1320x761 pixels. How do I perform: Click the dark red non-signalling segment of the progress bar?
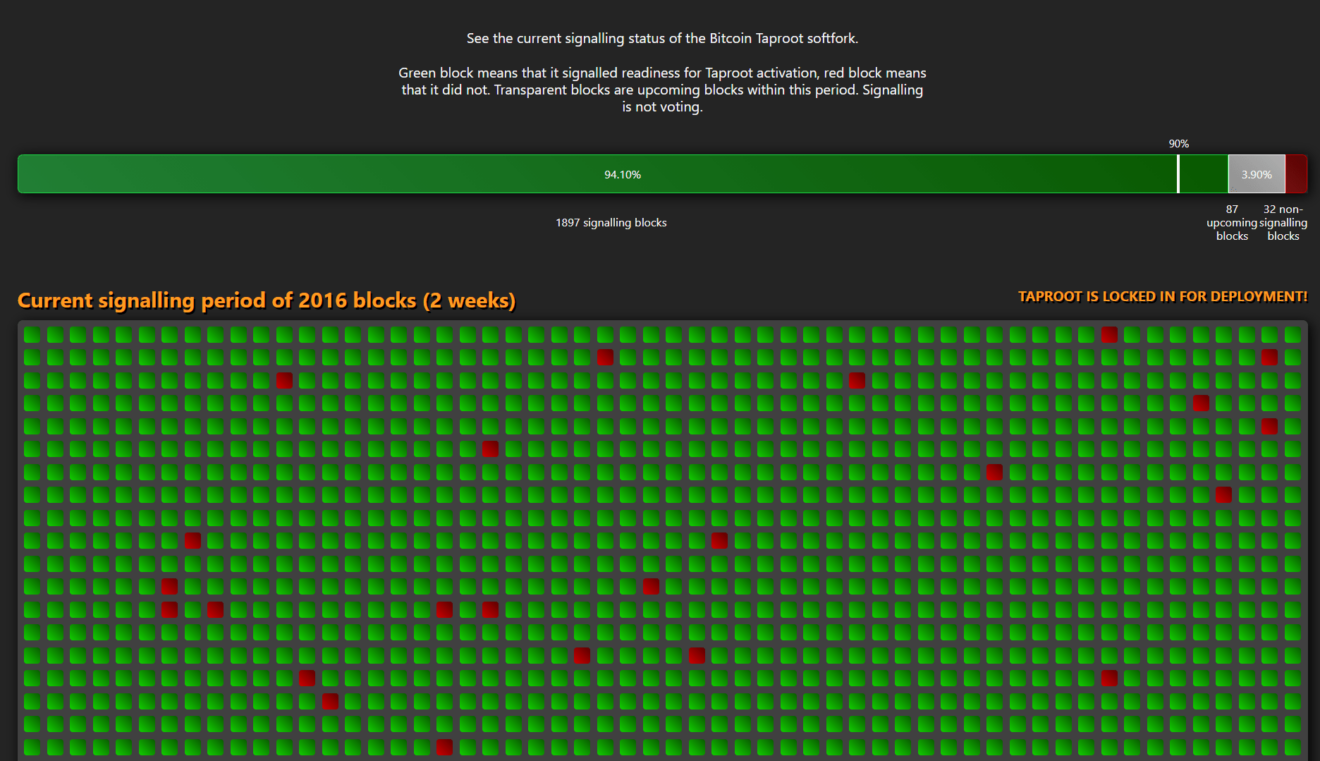[1296, 174]
